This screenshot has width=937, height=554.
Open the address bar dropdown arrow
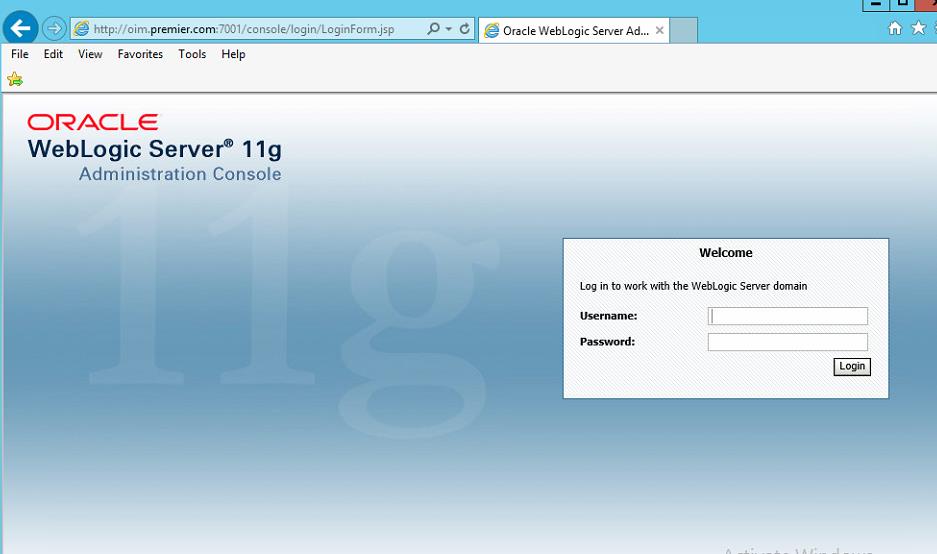coord(449,29)
